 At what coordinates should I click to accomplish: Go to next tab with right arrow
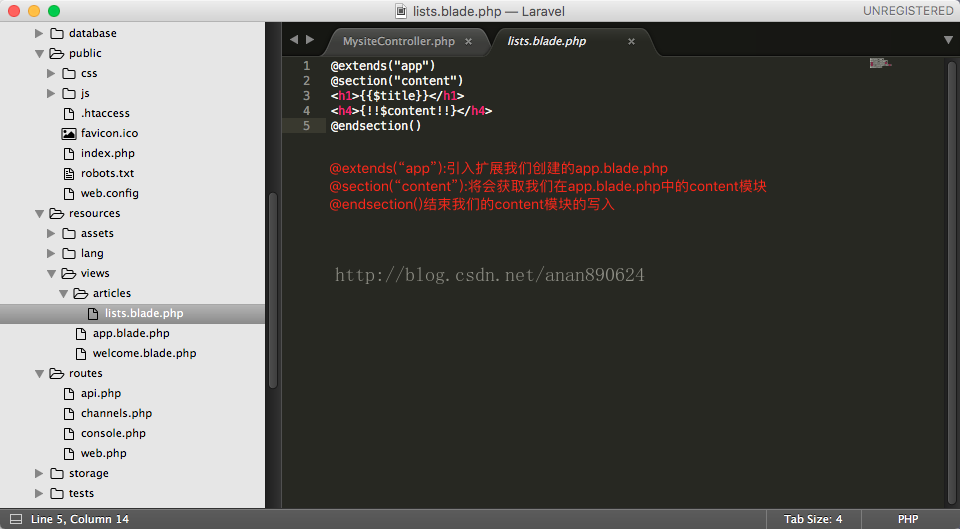[310, 40]
